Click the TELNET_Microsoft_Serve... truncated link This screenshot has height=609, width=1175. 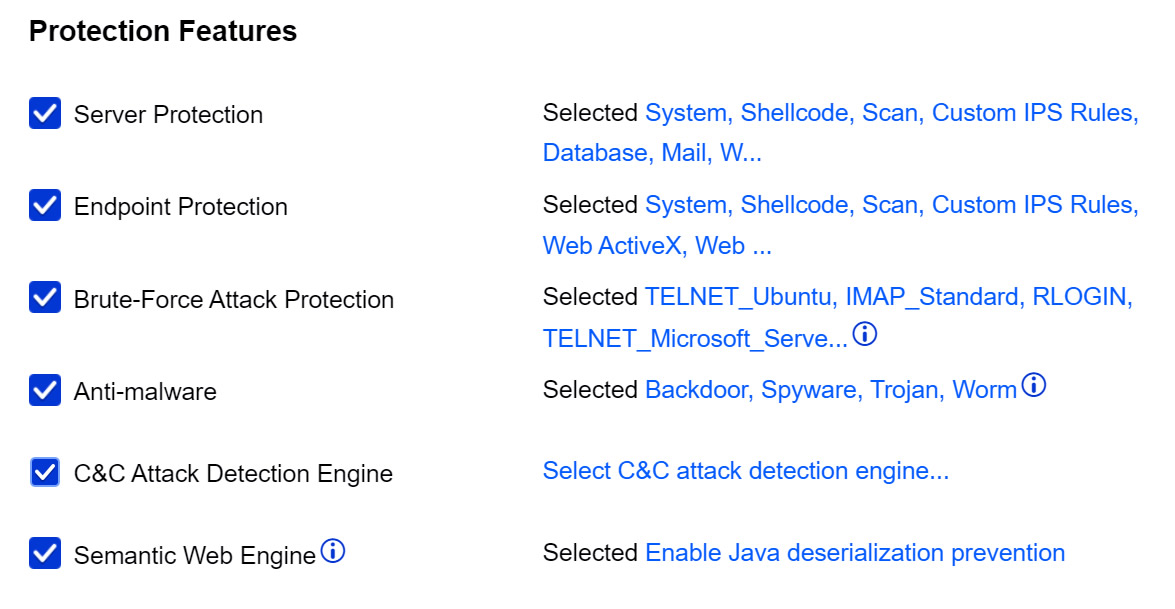[695, 339]
